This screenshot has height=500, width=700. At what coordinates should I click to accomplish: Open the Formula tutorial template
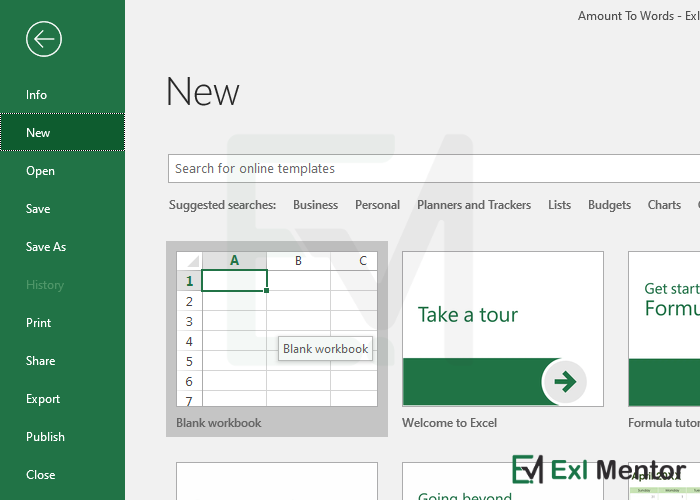pyautogui.click(x=664, y=329)
